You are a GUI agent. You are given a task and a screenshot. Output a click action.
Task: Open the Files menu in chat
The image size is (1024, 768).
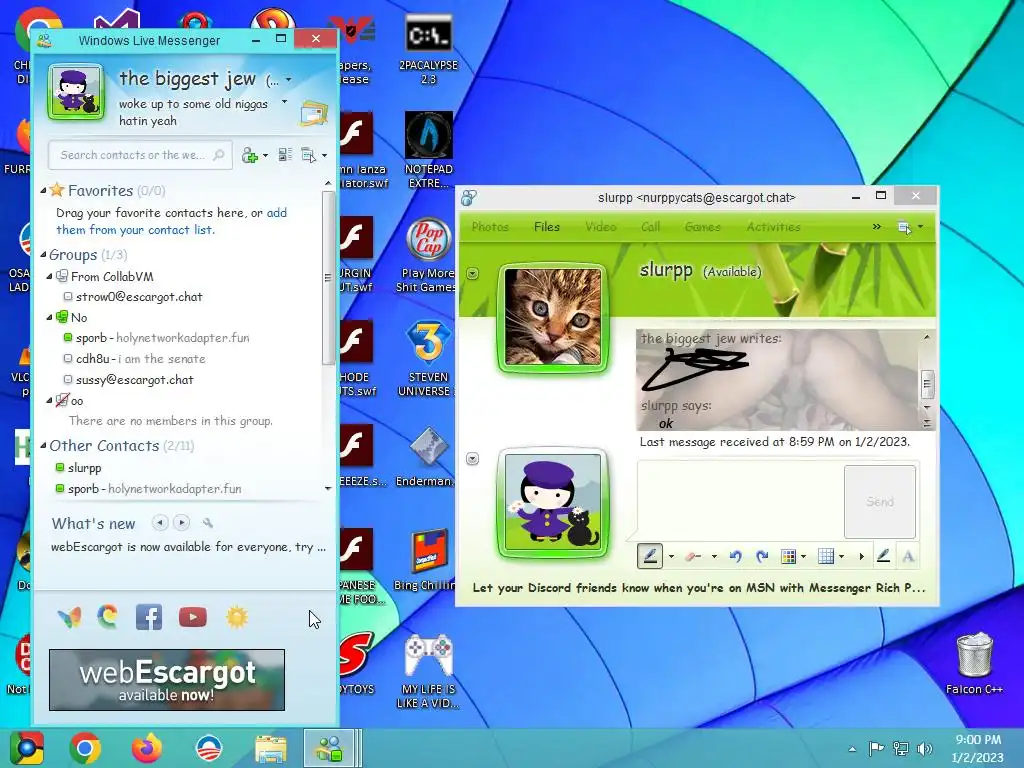(x=547, y=227)
